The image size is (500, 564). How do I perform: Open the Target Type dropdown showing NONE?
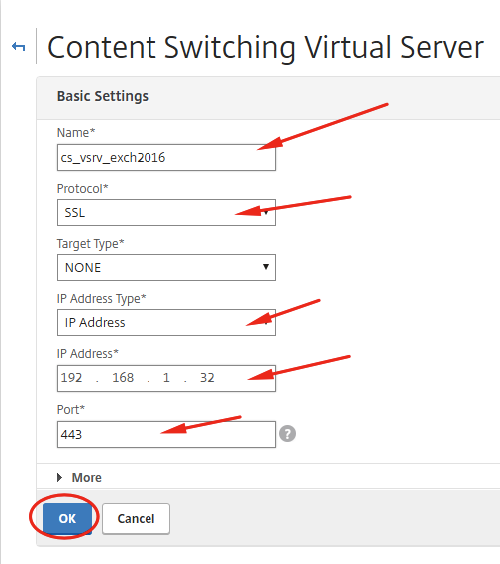pyautogui.click(x=166, y=268)
